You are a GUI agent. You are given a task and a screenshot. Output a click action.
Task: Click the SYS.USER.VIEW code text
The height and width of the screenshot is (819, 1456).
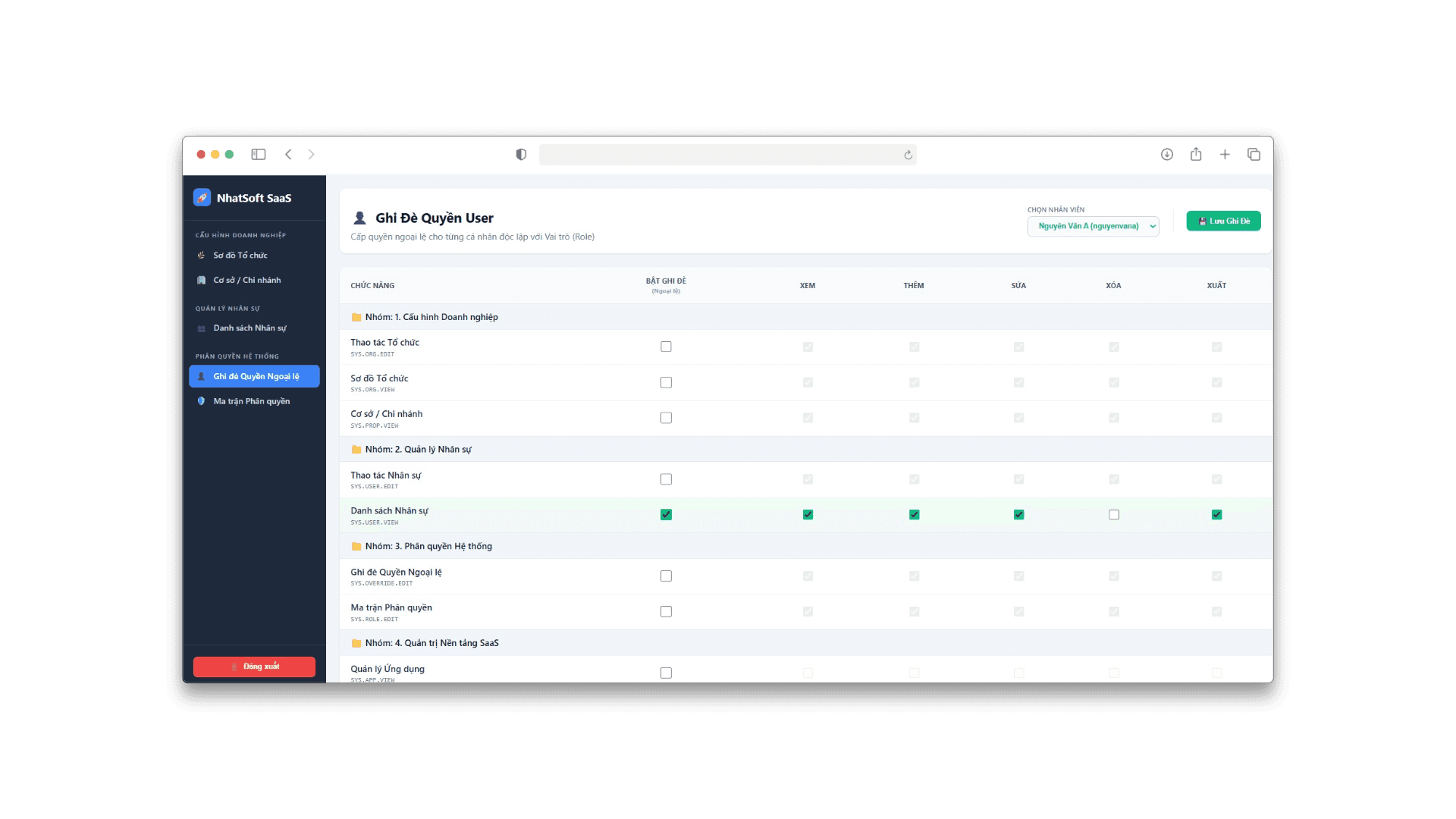coord(374,522)
